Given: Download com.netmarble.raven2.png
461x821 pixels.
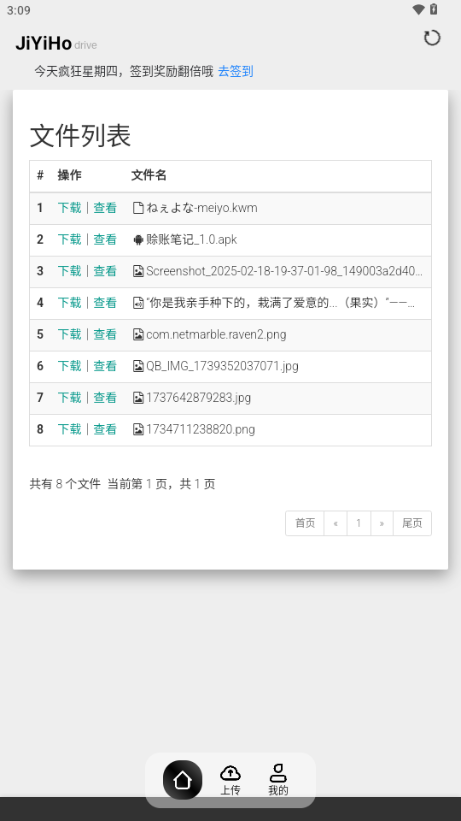Looking at the screenshot, I should point(69,334).
